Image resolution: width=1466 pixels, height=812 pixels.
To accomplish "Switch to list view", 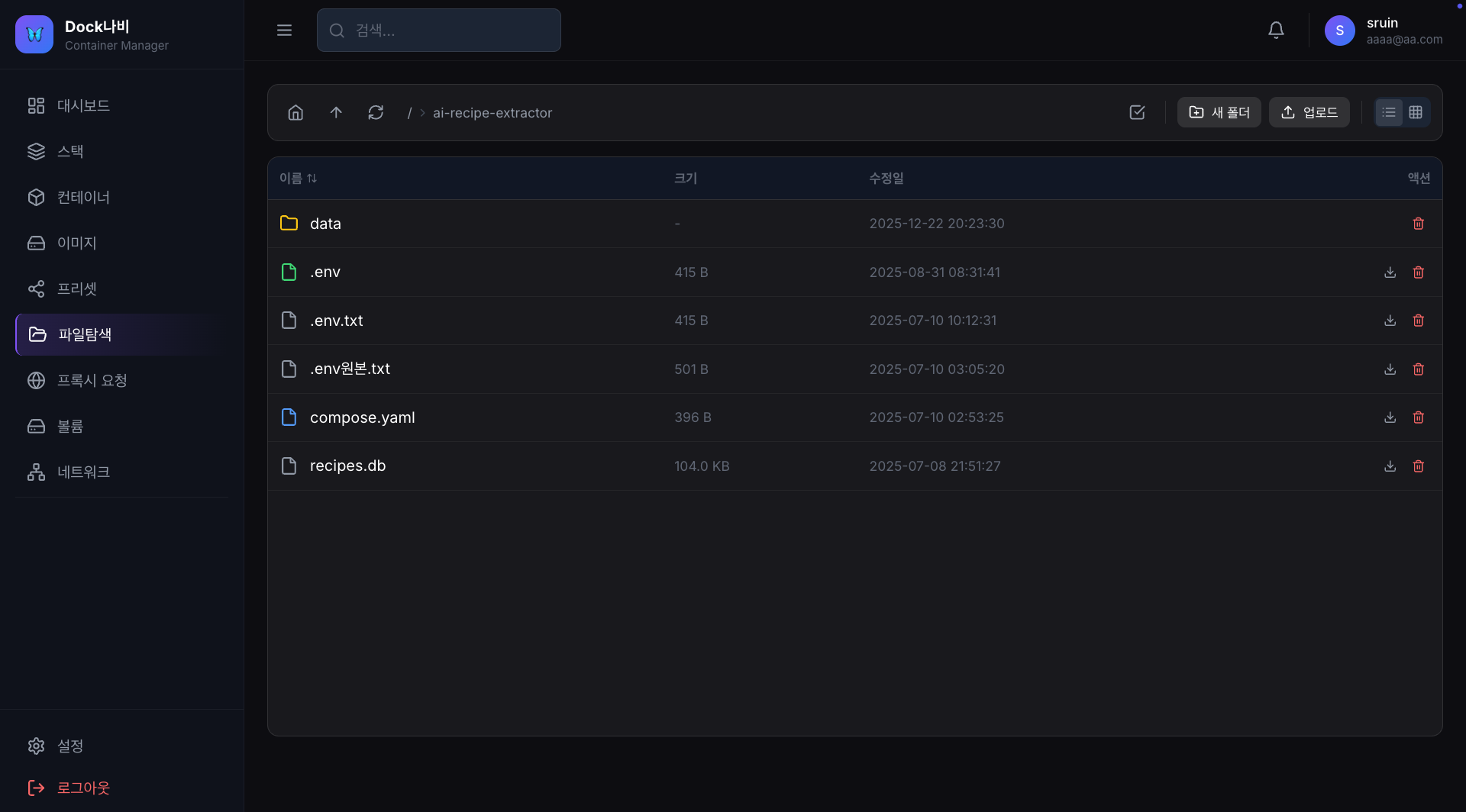I will 1389,113.
